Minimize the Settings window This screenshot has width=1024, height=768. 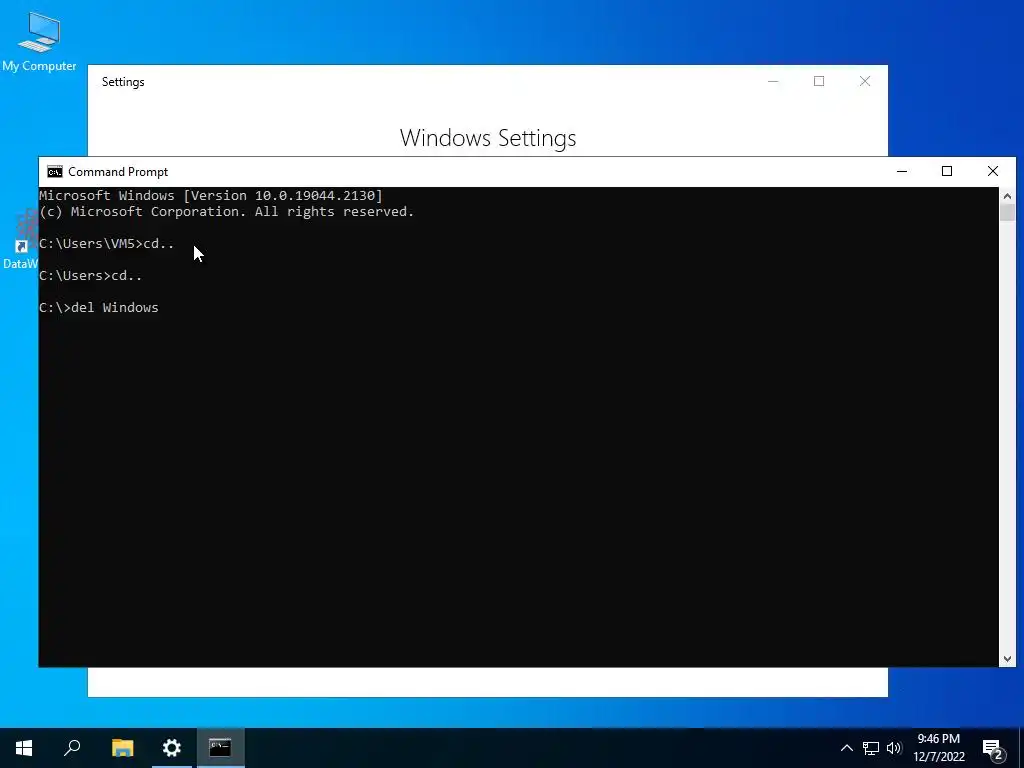[x=773, y=81]
